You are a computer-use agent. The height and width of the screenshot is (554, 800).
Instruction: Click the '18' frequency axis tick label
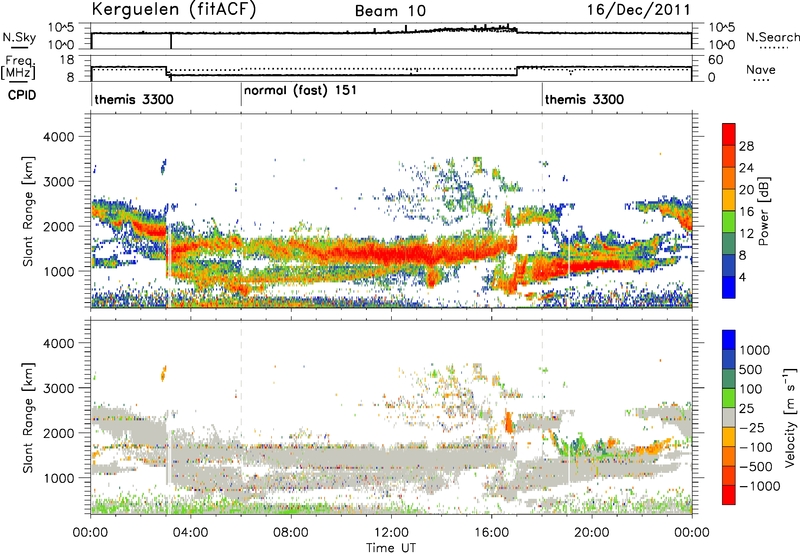click(x=66, y=60)
